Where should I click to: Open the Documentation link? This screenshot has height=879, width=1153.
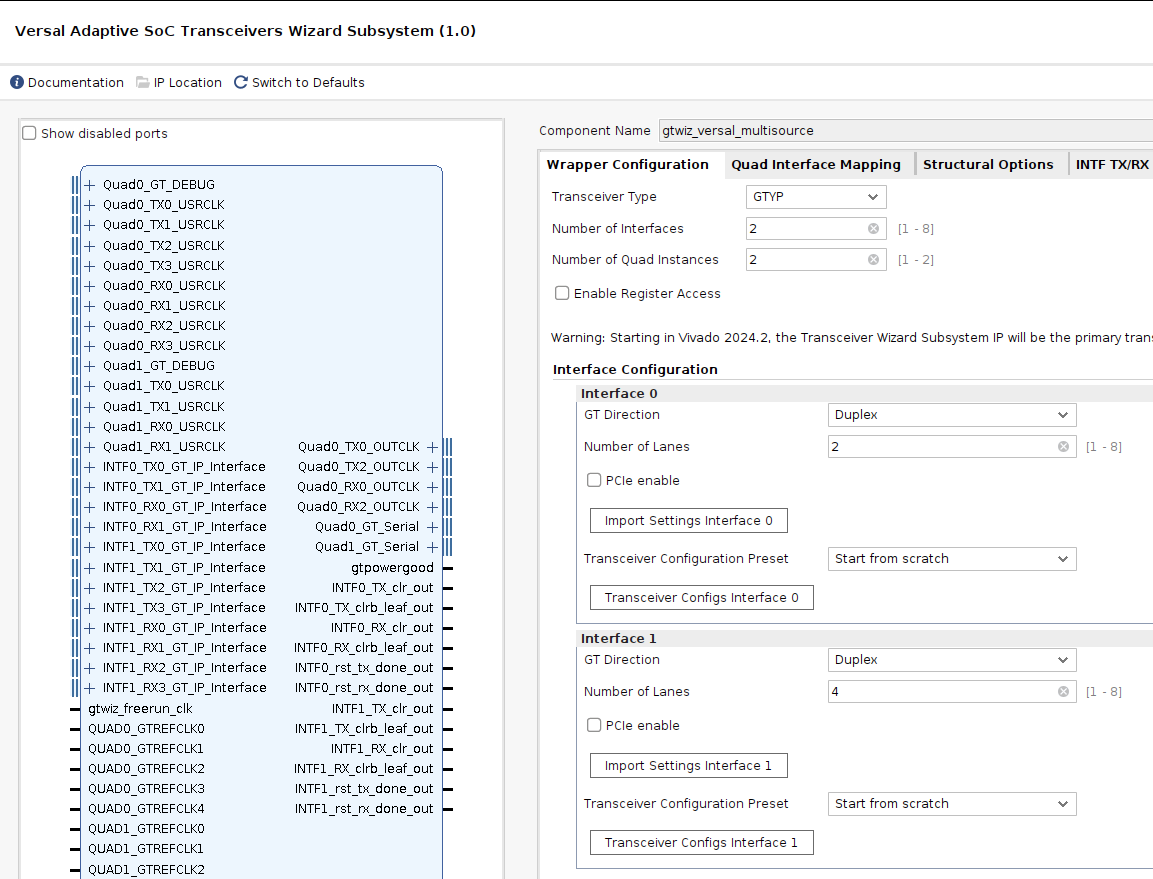[x=76, y=82]
